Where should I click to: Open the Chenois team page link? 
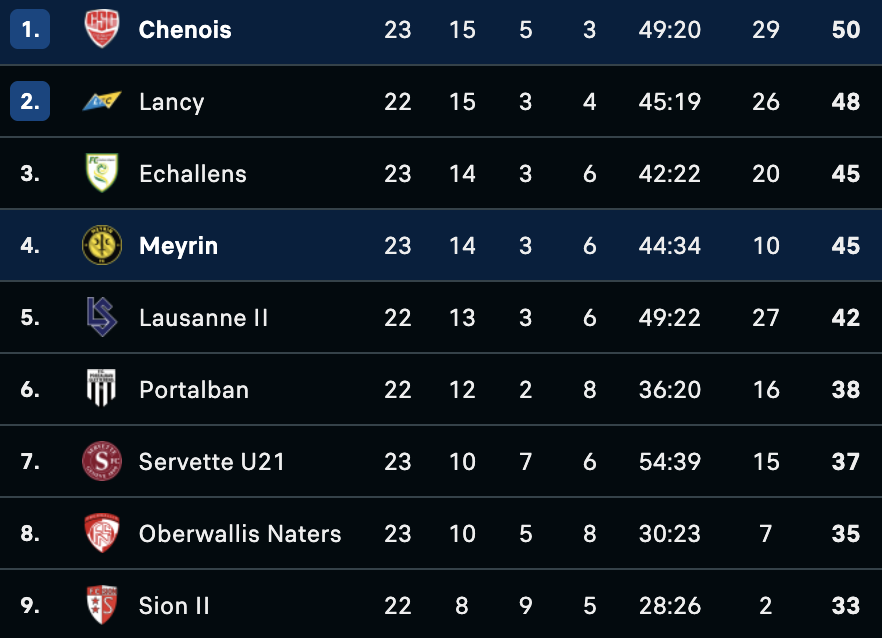(185, 30)
